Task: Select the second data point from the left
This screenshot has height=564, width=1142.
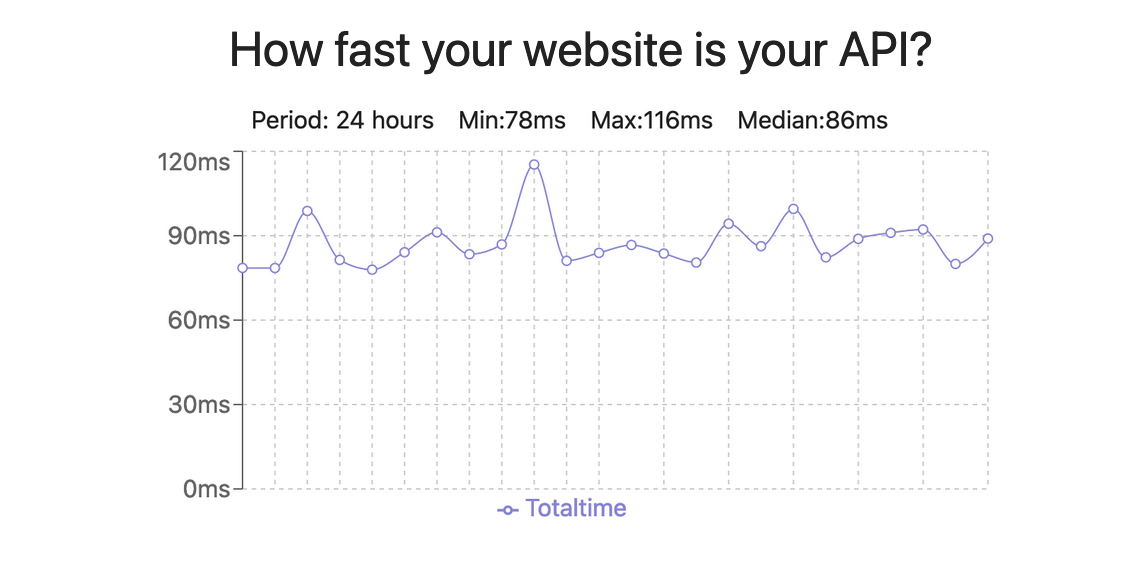Action: 275,268
